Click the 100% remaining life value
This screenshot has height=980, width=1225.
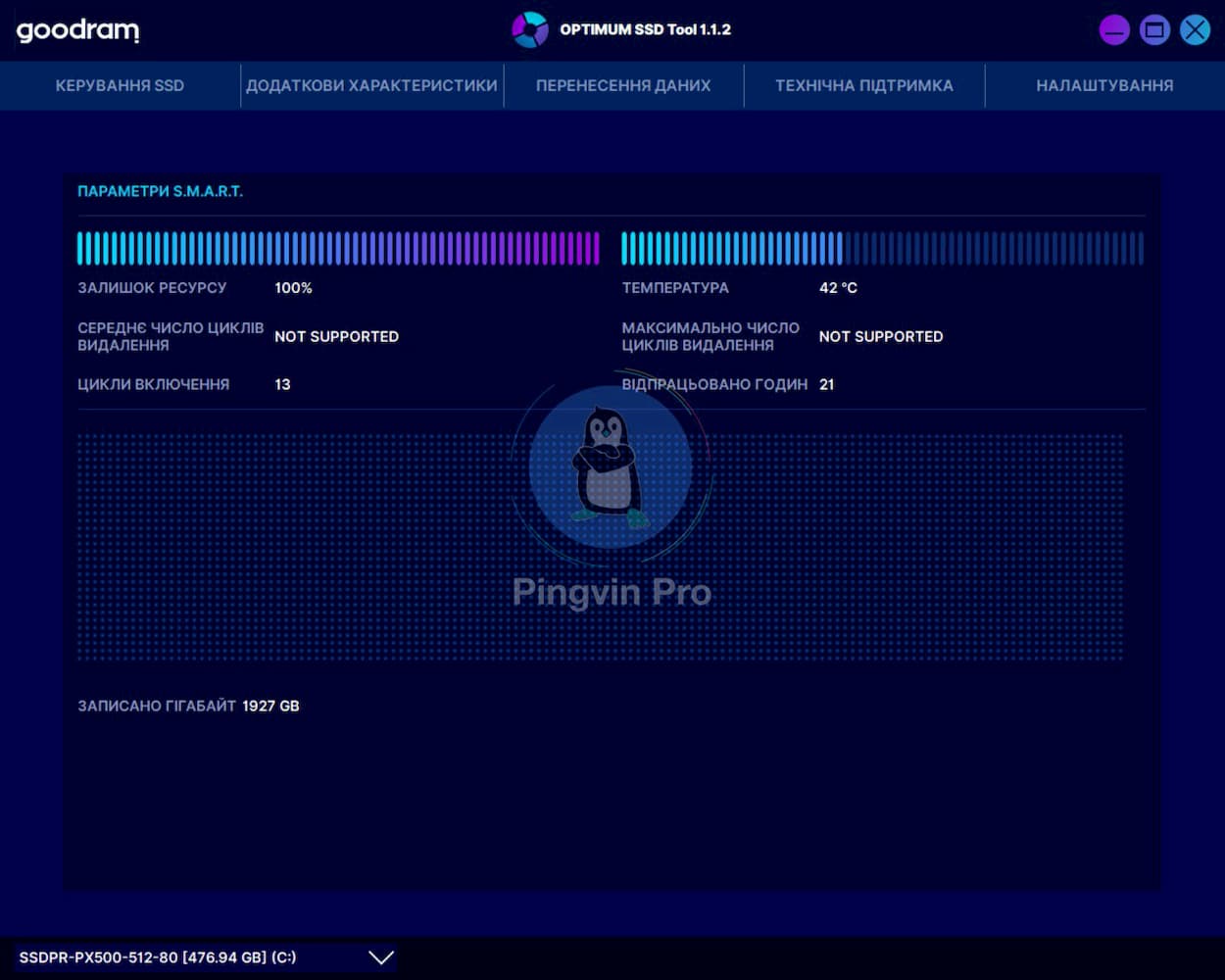pos(293,288)
